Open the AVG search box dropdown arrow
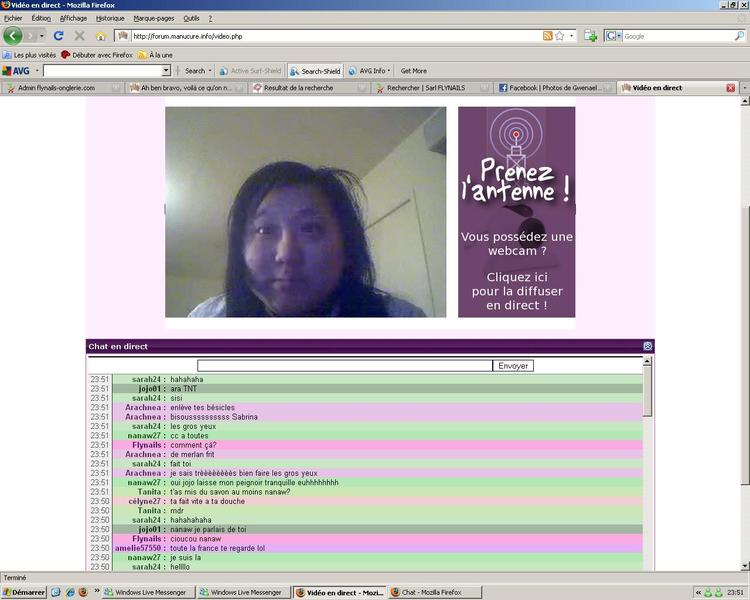This screenshot has width=750, height=600. [166, 71]
